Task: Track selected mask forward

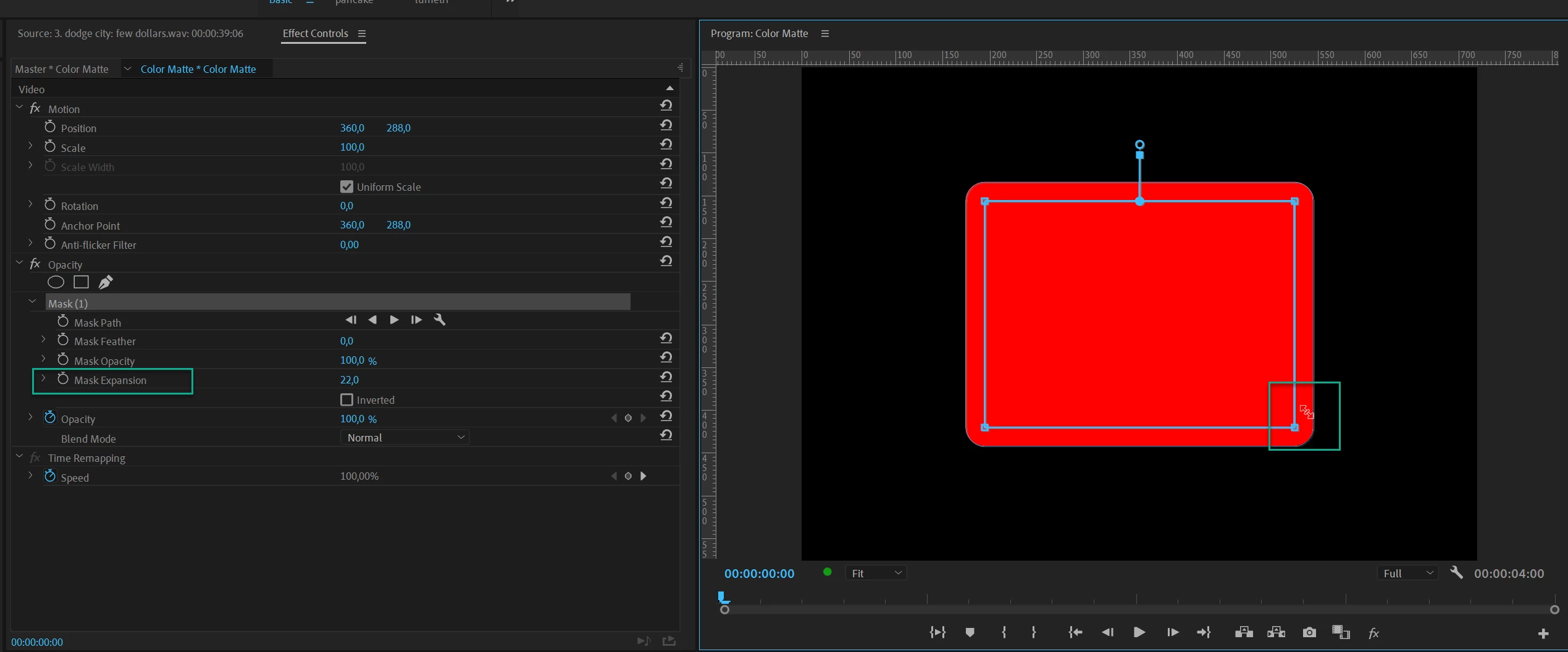Action: click(394, 320)
